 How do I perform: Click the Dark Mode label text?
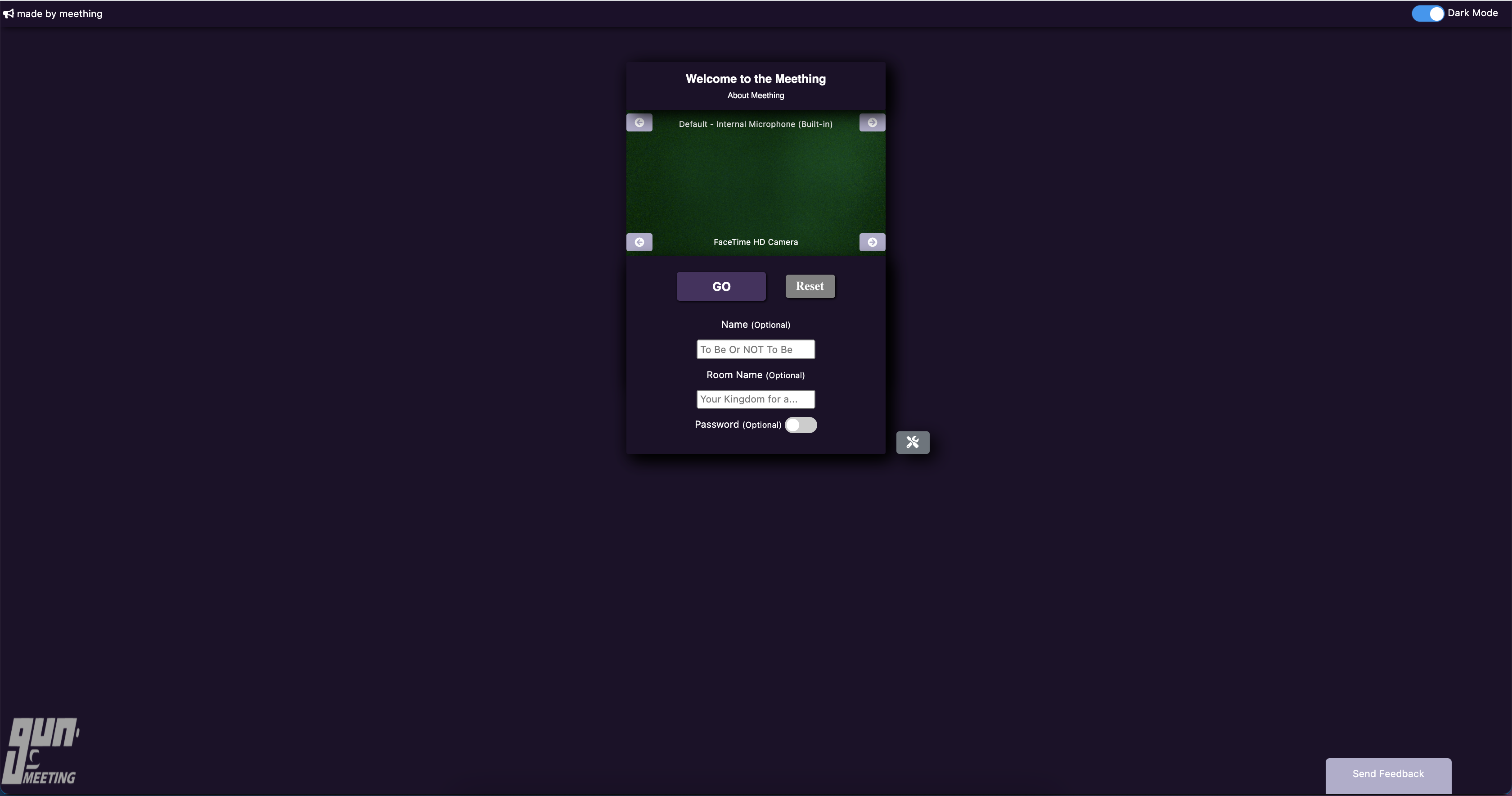coord(1473,13)
